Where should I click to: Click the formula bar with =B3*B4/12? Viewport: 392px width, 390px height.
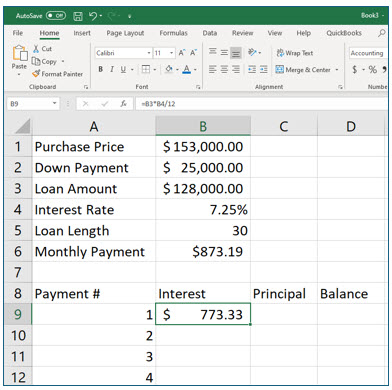pos(262,104)
